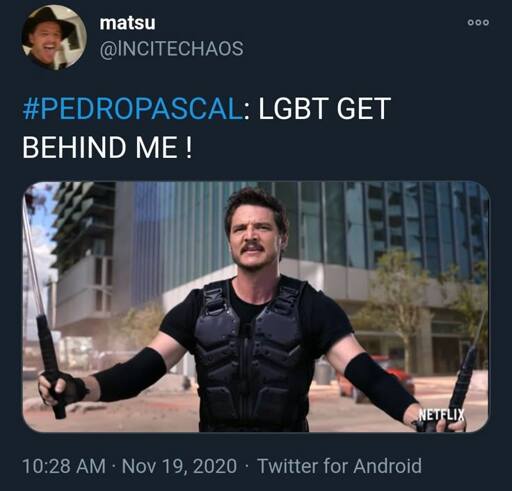Viewport: 512px width, 491px height.
Task: Click the 10:28 AM timestamp
Action: (64, 466)
